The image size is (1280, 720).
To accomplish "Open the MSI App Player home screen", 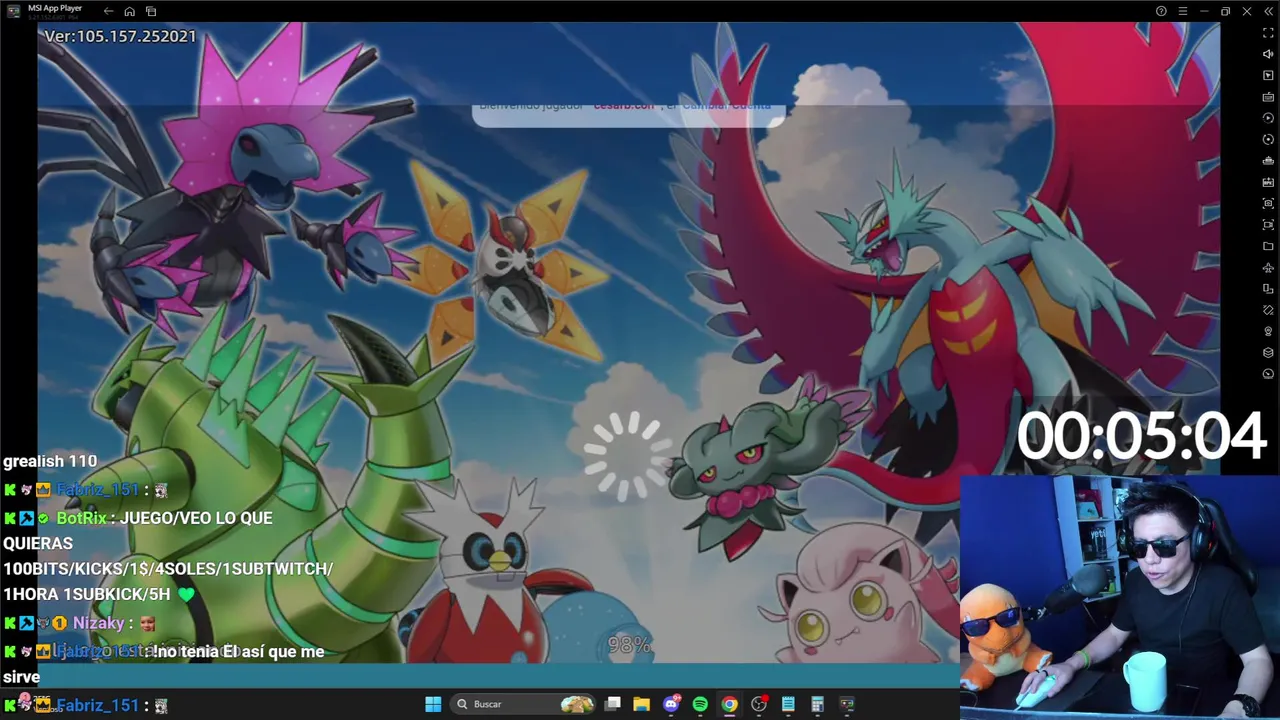I will (130, 11).
